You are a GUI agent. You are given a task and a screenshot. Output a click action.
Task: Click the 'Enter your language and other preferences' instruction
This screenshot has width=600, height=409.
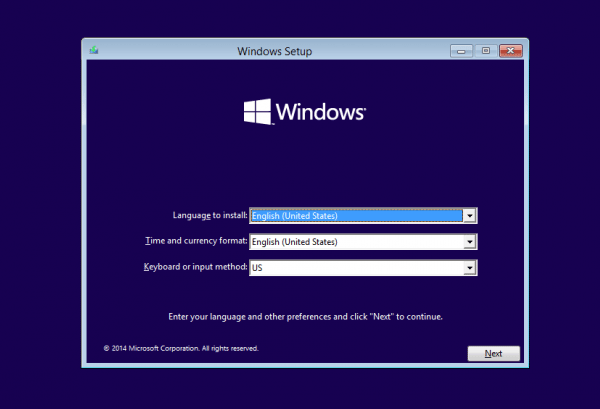click(x=305, y=317)
